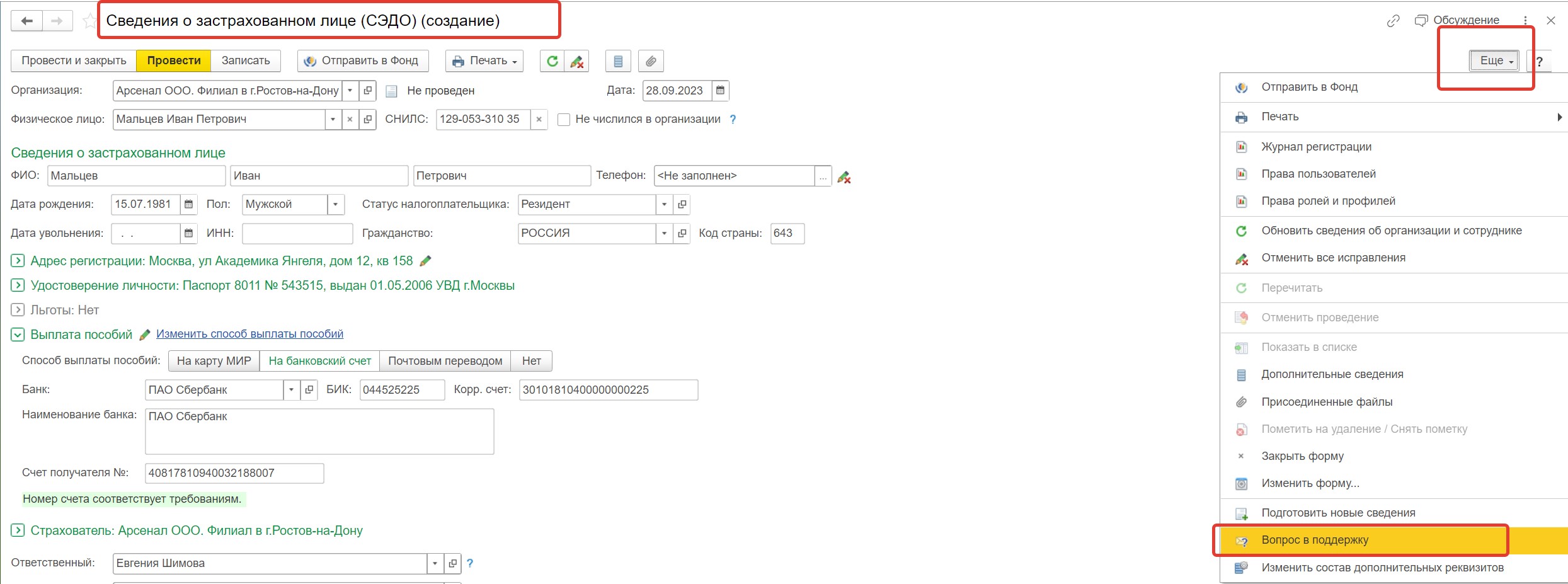Viewport: 1568px width, 584px height.
Task: Select Подготовить новые сведения menu item
Action: tap(1393, 513)
